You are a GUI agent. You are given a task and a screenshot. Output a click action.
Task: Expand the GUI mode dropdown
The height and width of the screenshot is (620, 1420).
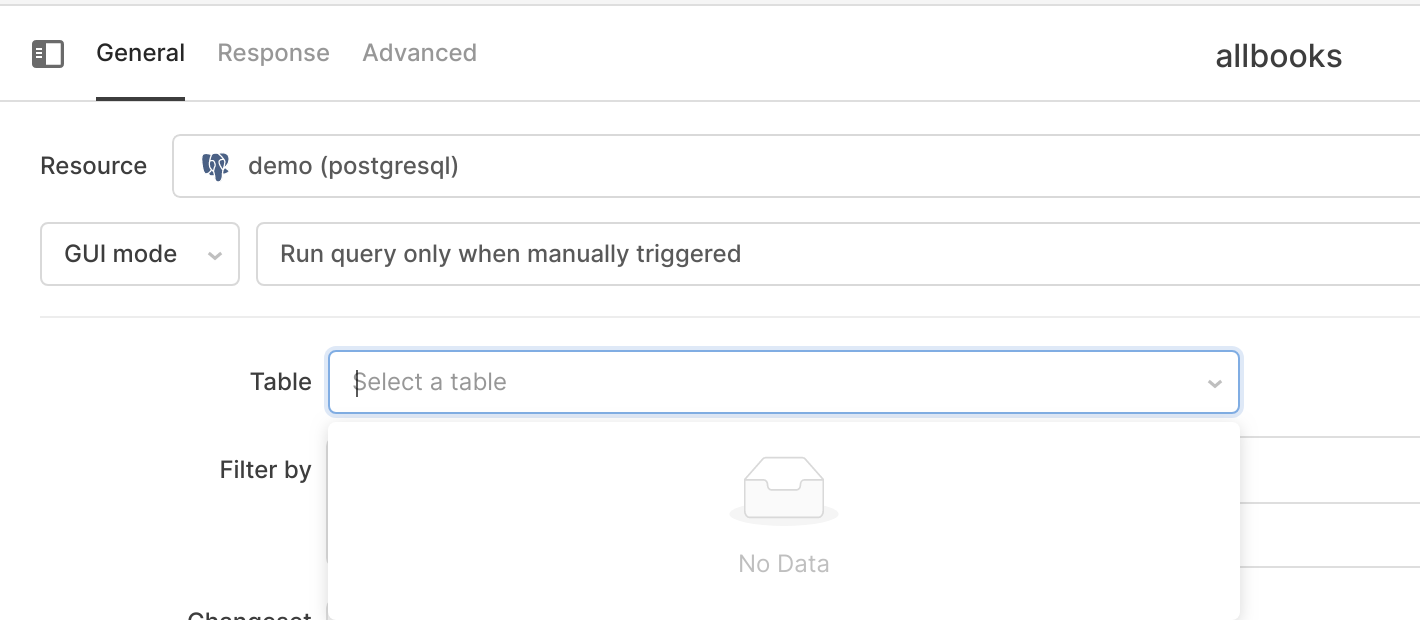[140, 254]
